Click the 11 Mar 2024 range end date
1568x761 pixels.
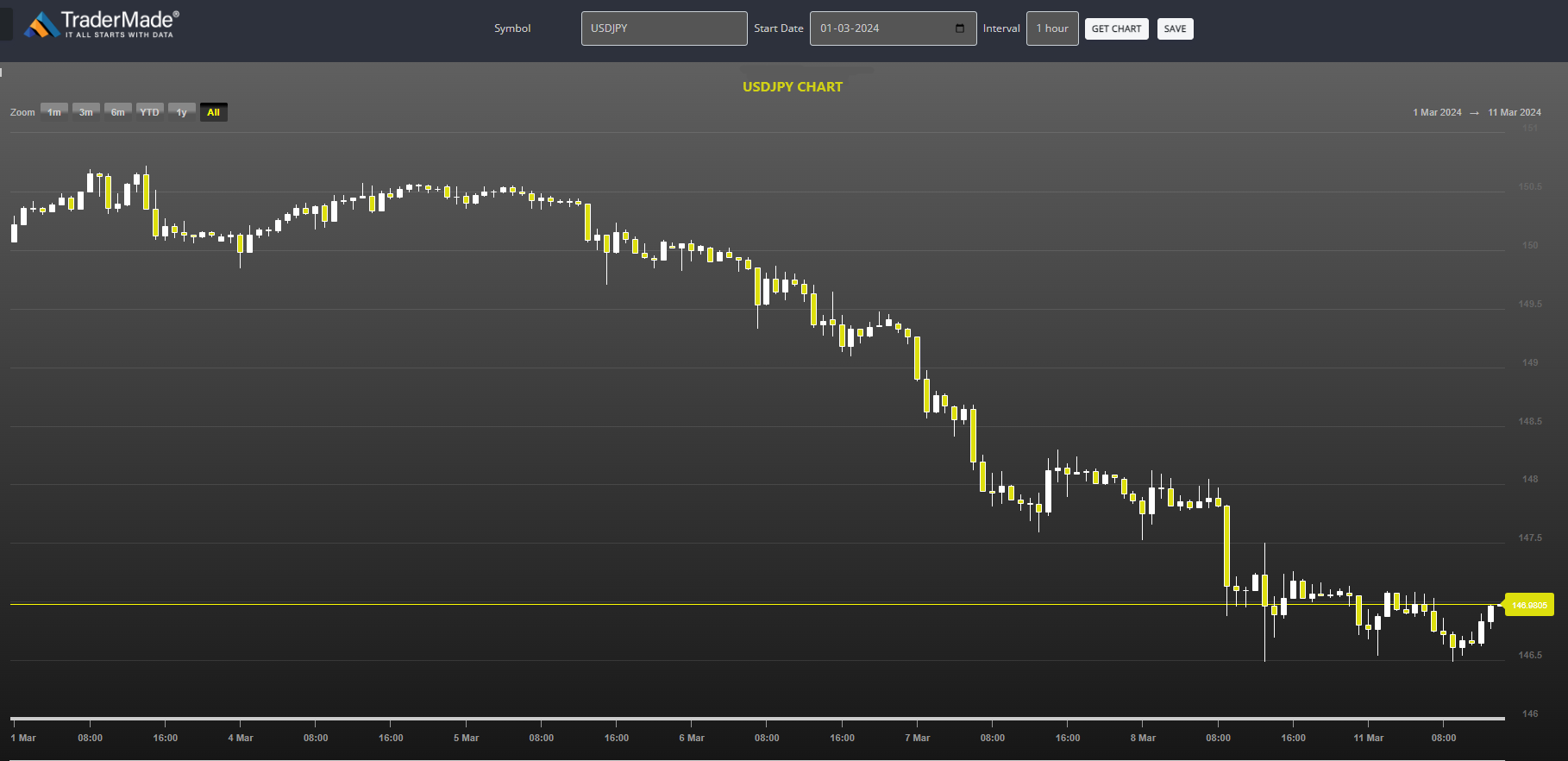point(1515,112)
